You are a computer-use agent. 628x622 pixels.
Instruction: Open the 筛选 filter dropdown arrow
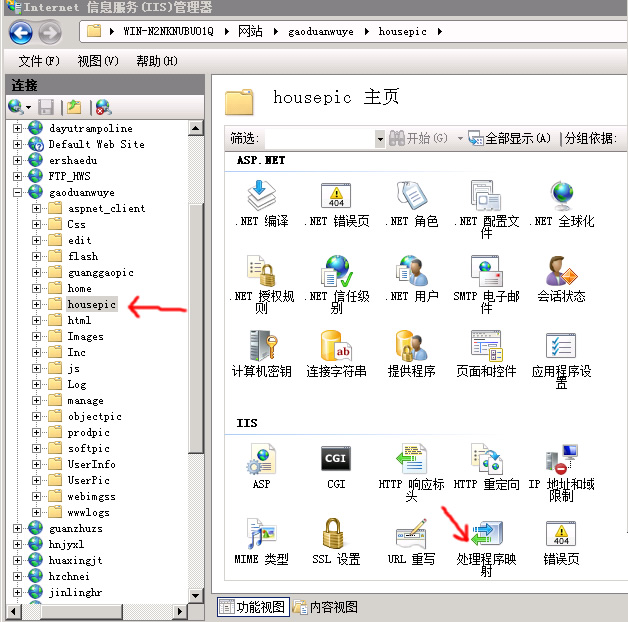(380, 138)
